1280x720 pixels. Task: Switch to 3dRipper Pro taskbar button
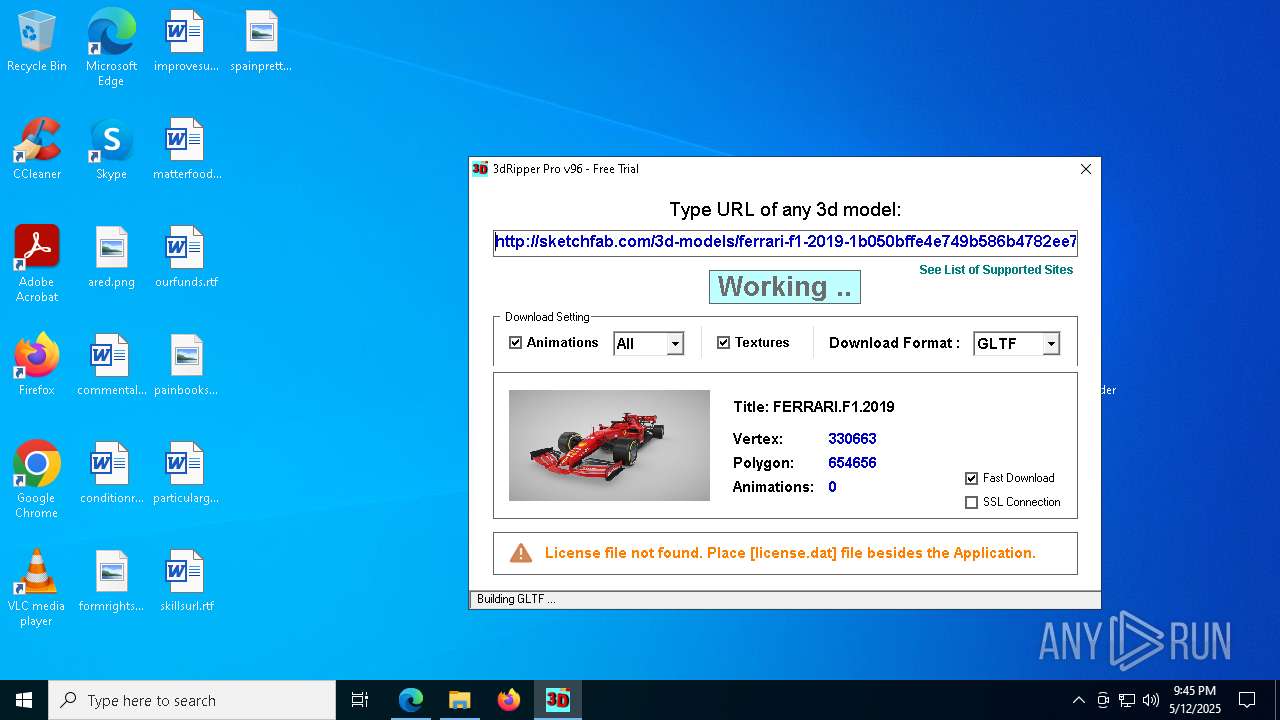click(x=557, y=700)
